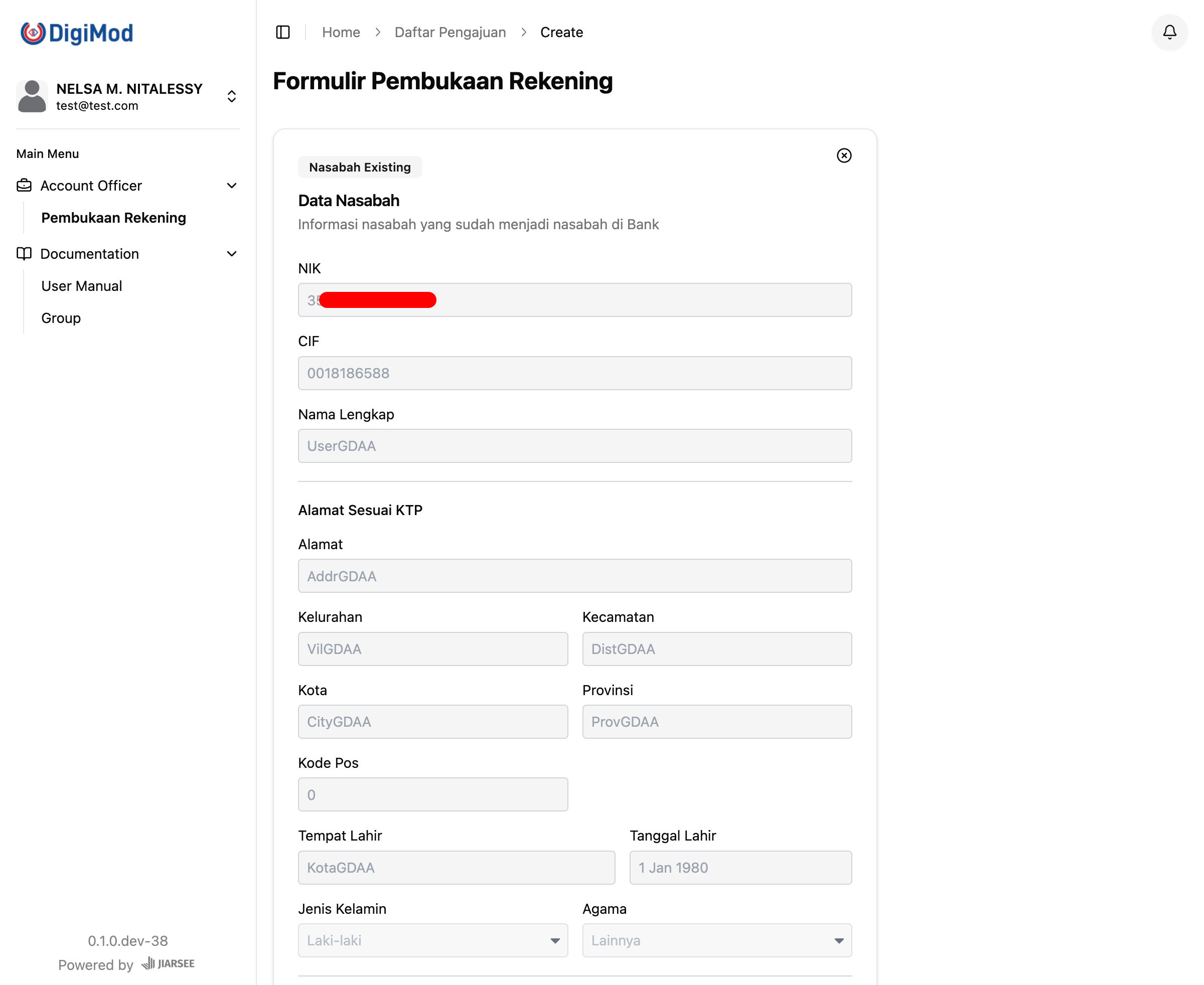Open the Agama dropdown
Viewport: 1204px width, 985px height.
(716, 940)
